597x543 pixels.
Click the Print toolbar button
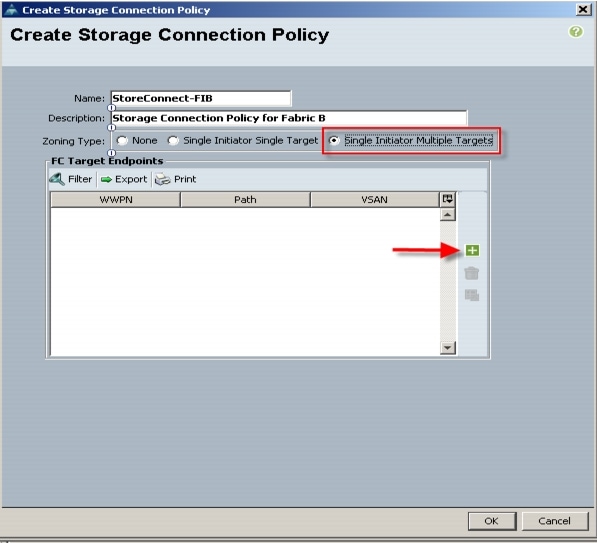click(x=176, y=179)
